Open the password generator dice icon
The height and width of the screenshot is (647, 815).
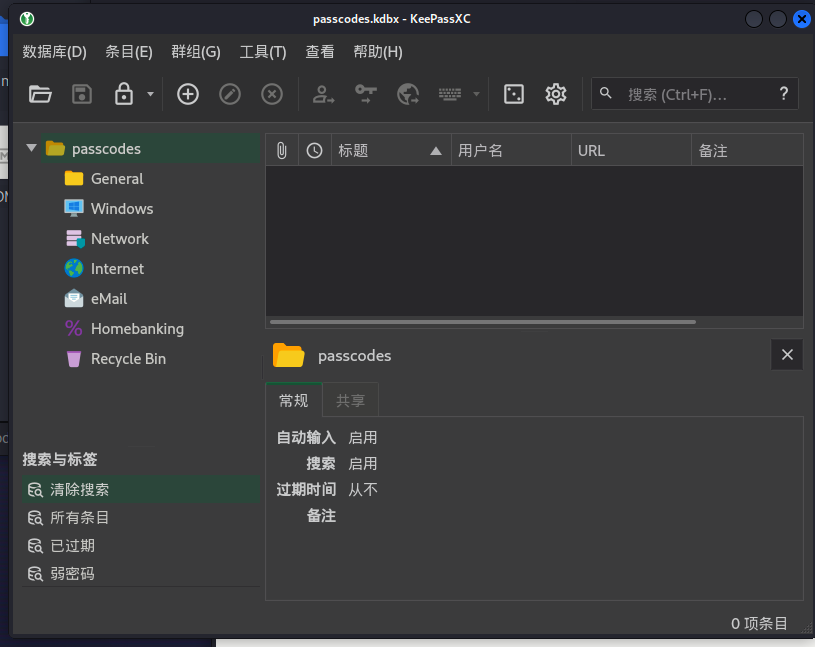(514, 95)
